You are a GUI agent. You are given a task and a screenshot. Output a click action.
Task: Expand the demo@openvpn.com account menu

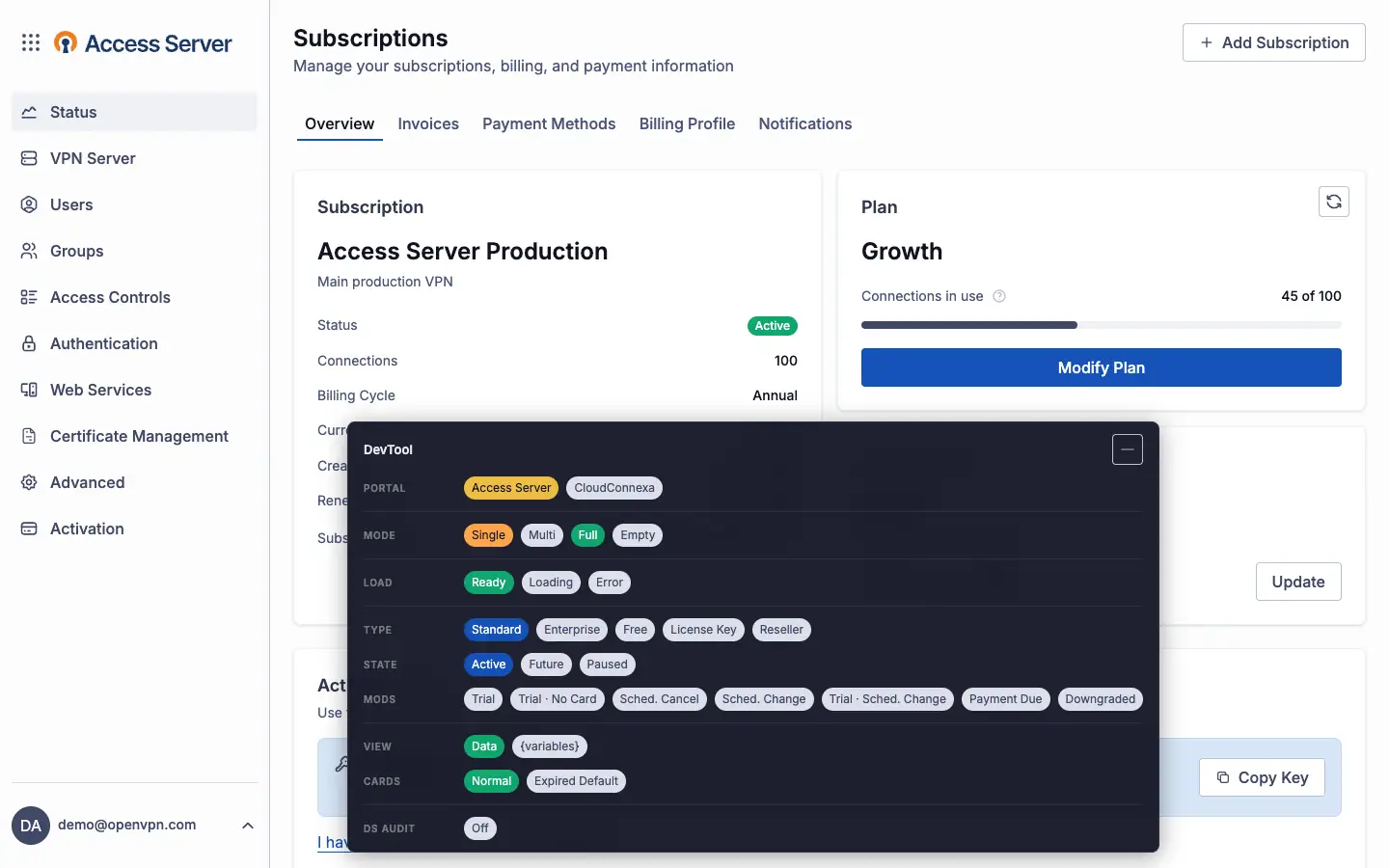coord(248,826)
